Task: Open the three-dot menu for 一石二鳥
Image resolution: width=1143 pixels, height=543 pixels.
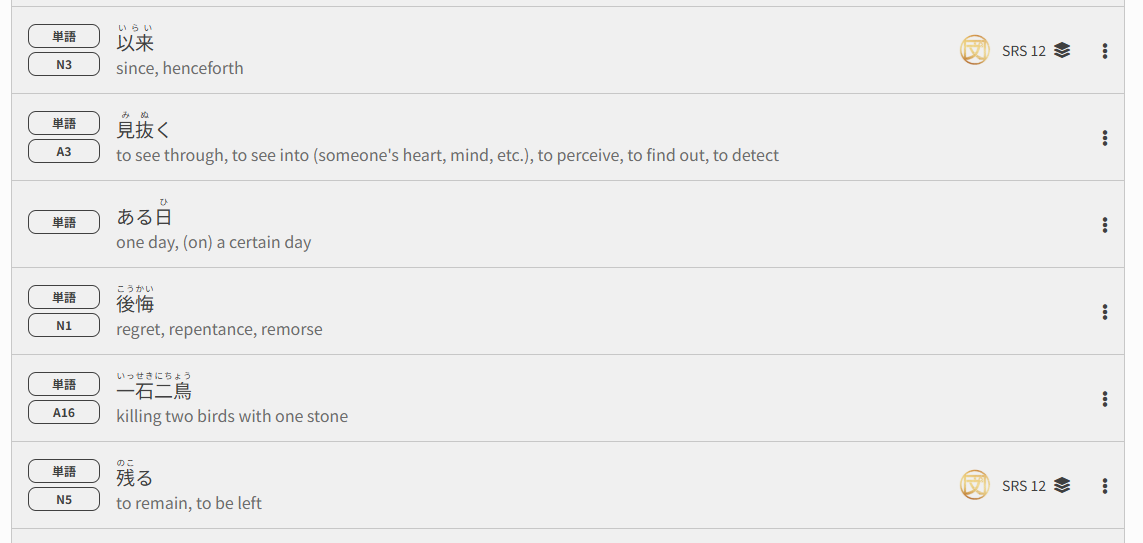Action: click(x=1105, y=399)
